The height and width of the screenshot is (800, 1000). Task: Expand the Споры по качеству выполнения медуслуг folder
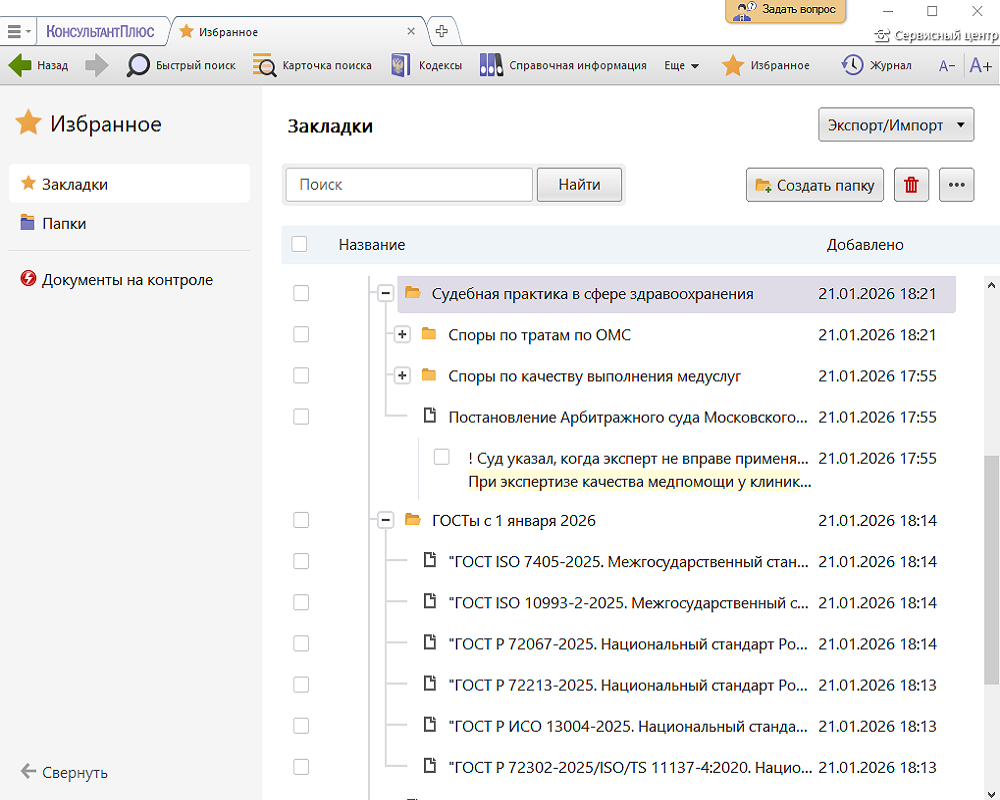coord(402,376)
